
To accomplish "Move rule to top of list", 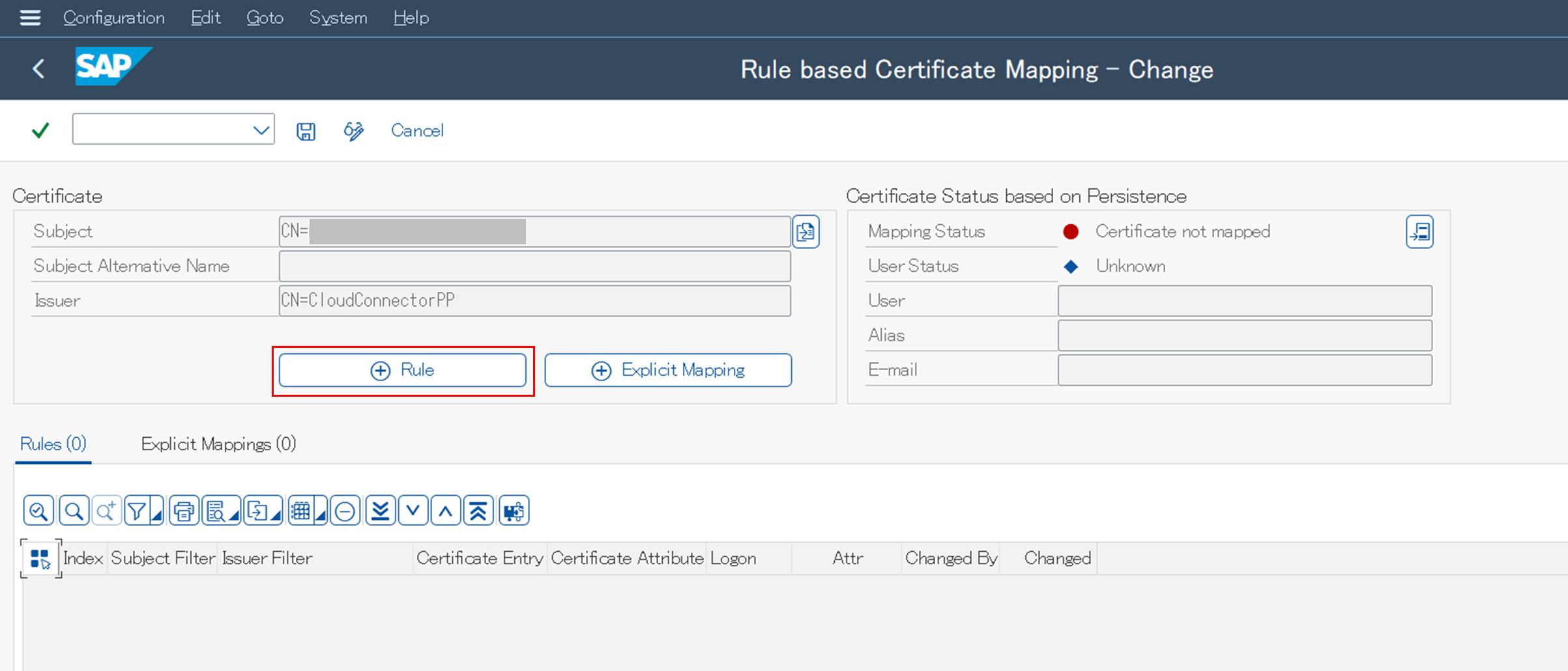I will click(478, 511).
